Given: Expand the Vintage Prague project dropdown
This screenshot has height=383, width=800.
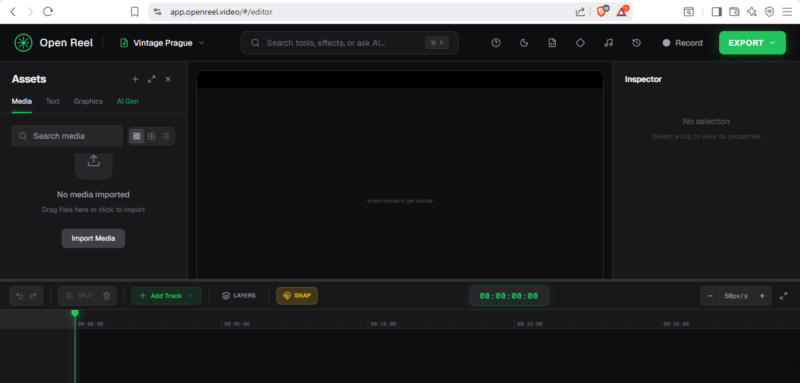Looking at the screenshot, I should [162, 43].
